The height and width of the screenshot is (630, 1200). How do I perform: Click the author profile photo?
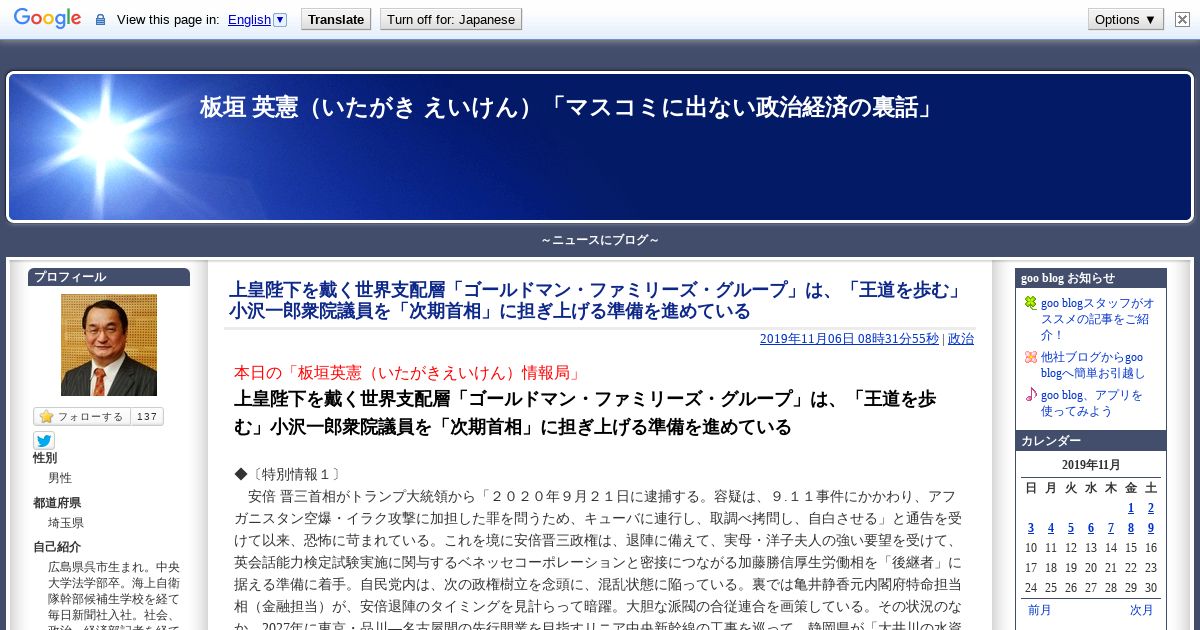(109, 345)
